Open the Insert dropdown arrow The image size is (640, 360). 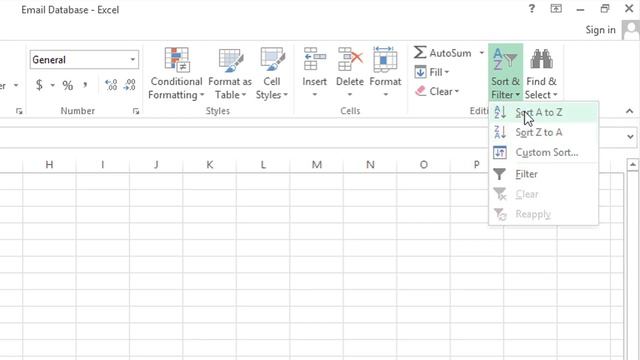314,95
